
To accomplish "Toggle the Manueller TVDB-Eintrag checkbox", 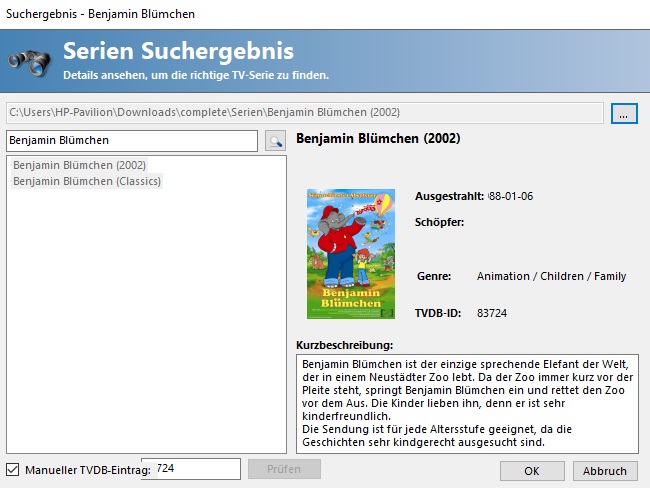I will [12, 470].
